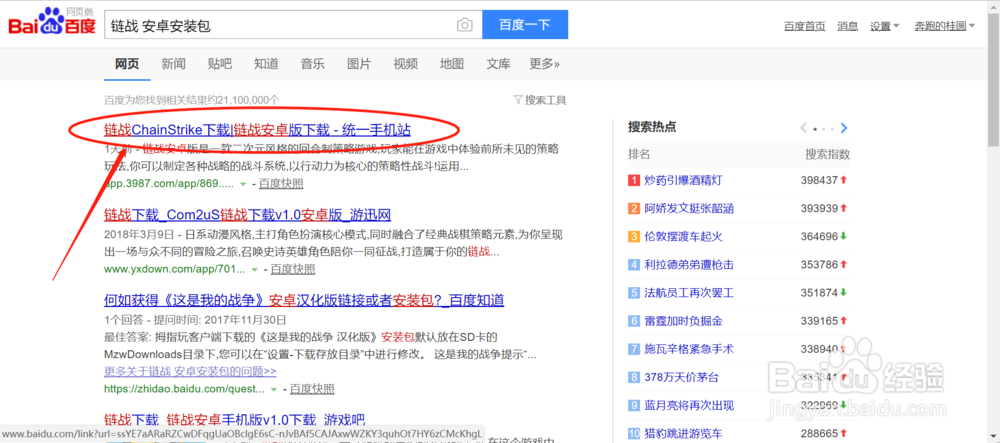Expand dropdown arrow beside www.yxdown.com URL
The width and height of the screenshot is (1000, 443).
[255, 270]
